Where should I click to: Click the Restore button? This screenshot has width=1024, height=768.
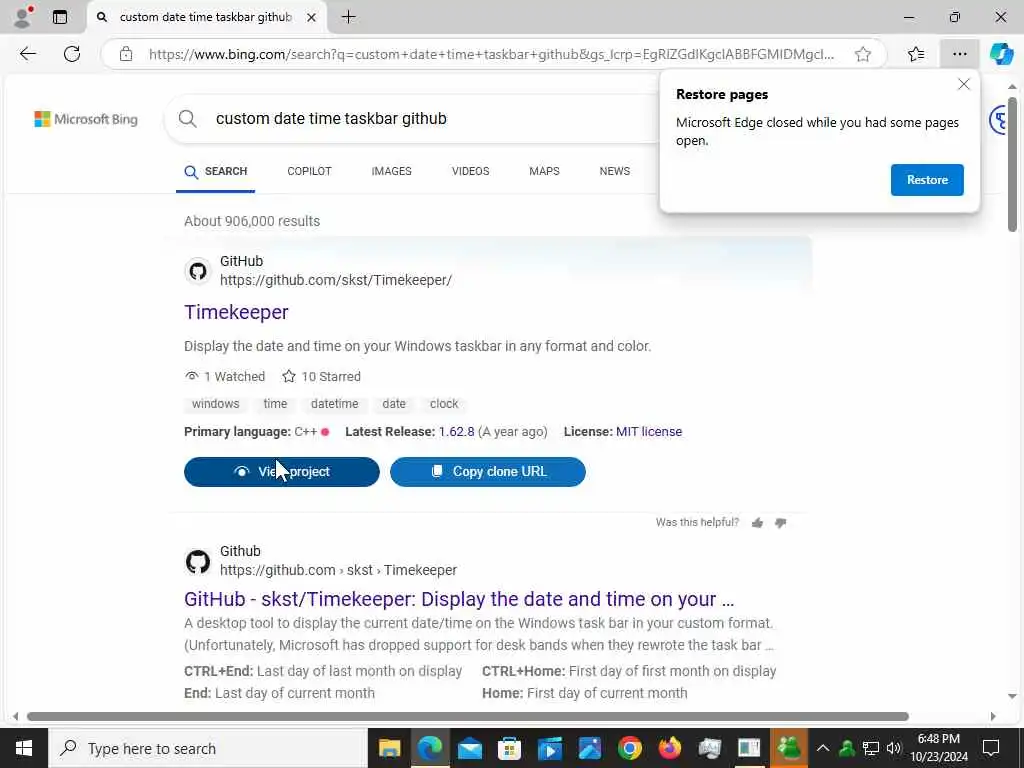coord(927,180)
